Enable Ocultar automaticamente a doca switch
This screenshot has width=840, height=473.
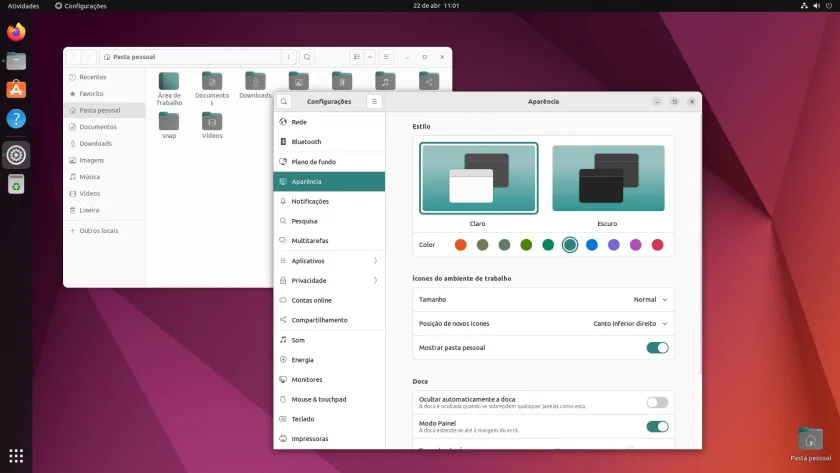point(657,402)
